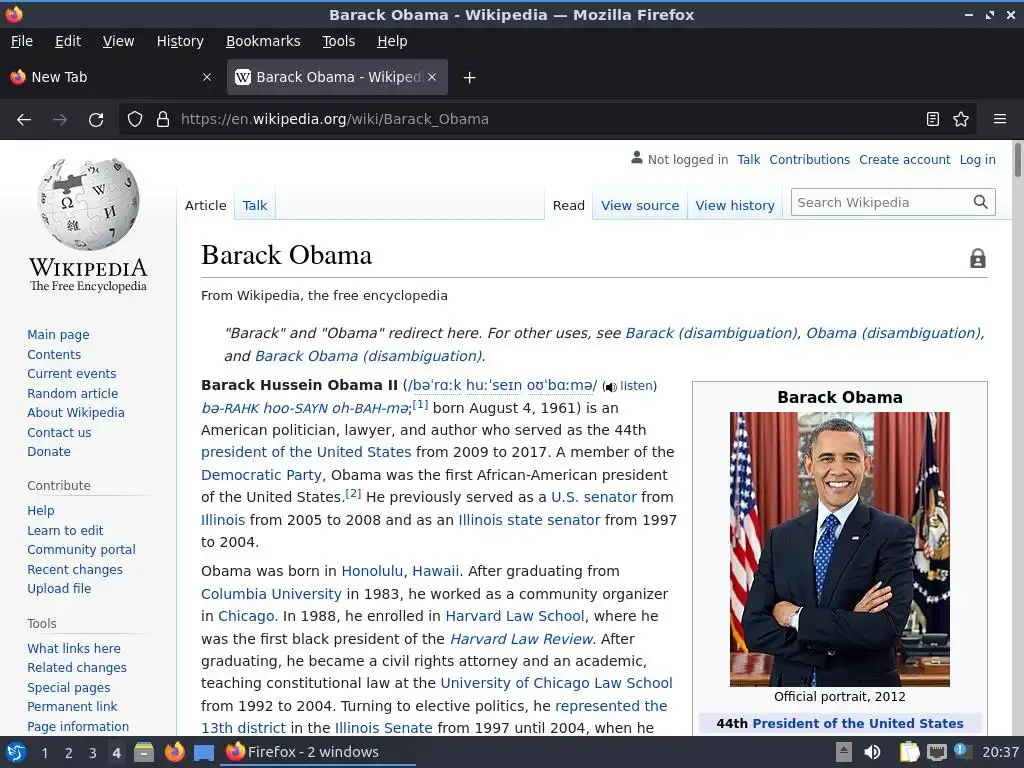
Task: Click the page protection padlock icon
Action: click(x=978, y=259)
